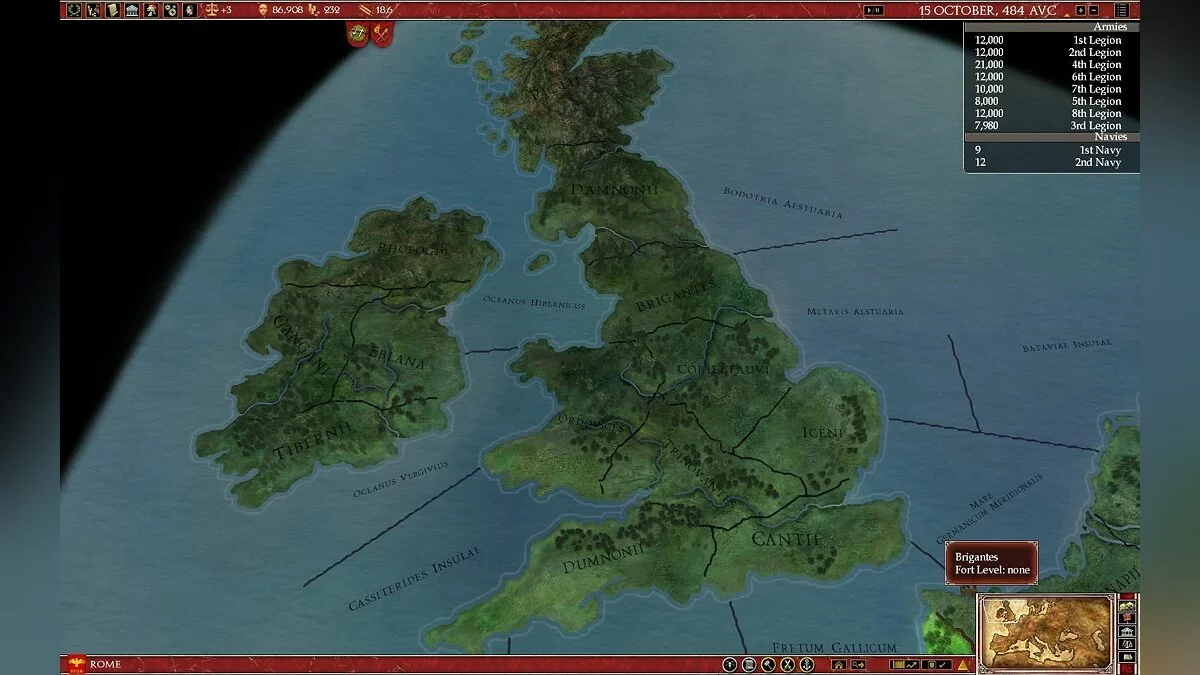Open the green shield alert banner
Image resolution: width=1200 pixels, height=675 pixels.
[x=357, y=34]
